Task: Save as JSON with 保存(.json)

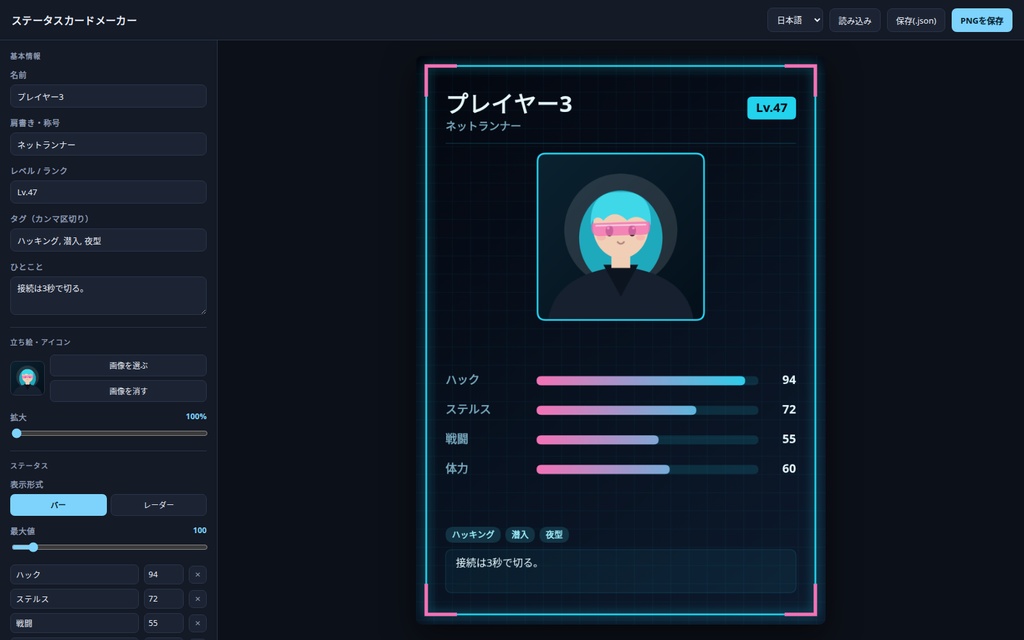Action: point(916,20)
